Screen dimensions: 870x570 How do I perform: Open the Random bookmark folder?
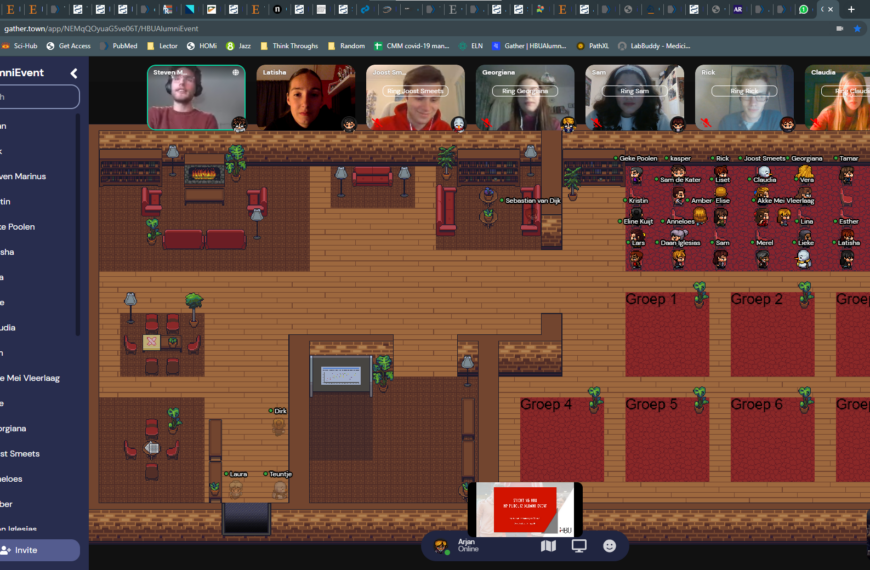click(346, 46)
